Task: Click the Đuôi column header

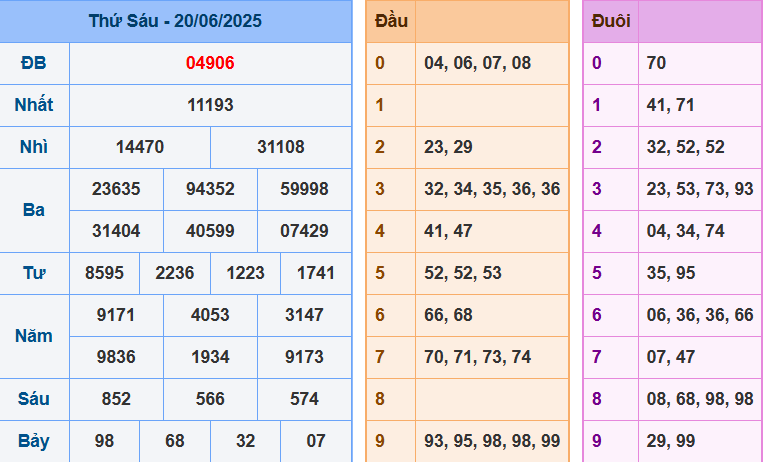Action: tap(611, 21)
